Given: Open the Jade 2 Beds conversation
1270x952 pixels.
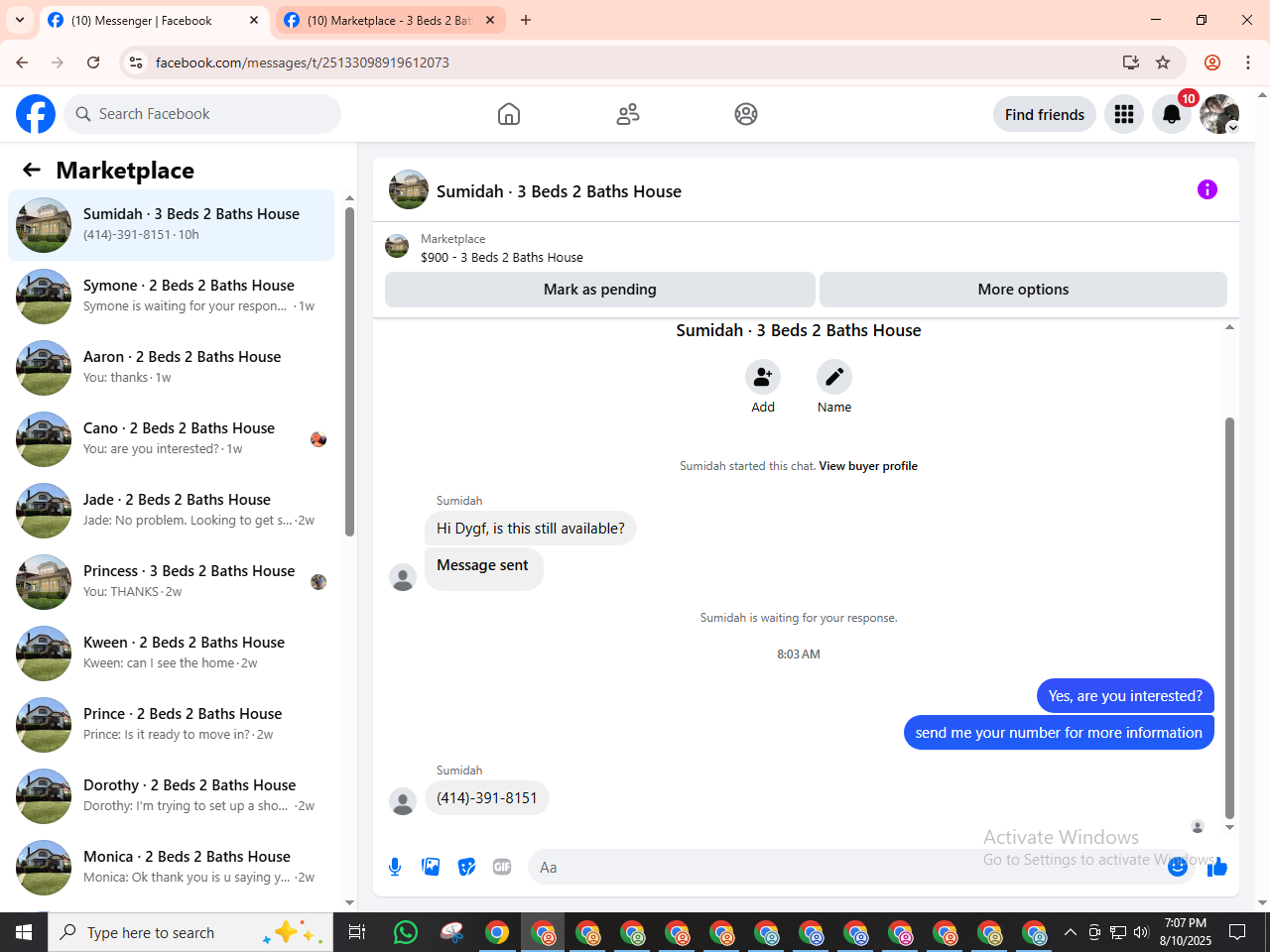Looking at the screenshot, I should (171, 511).
